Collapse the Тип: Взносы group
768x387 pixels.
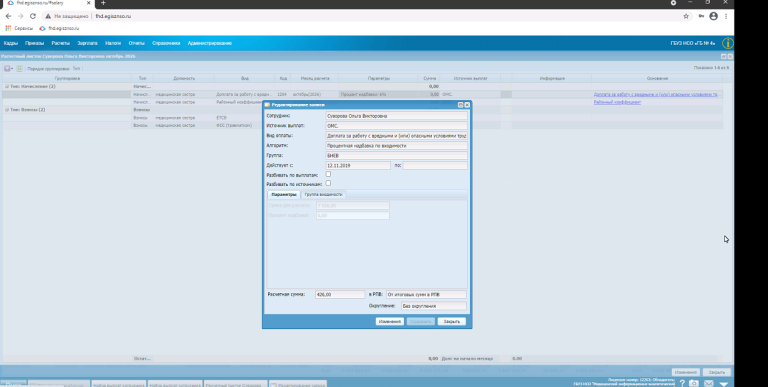coord(7,110)
